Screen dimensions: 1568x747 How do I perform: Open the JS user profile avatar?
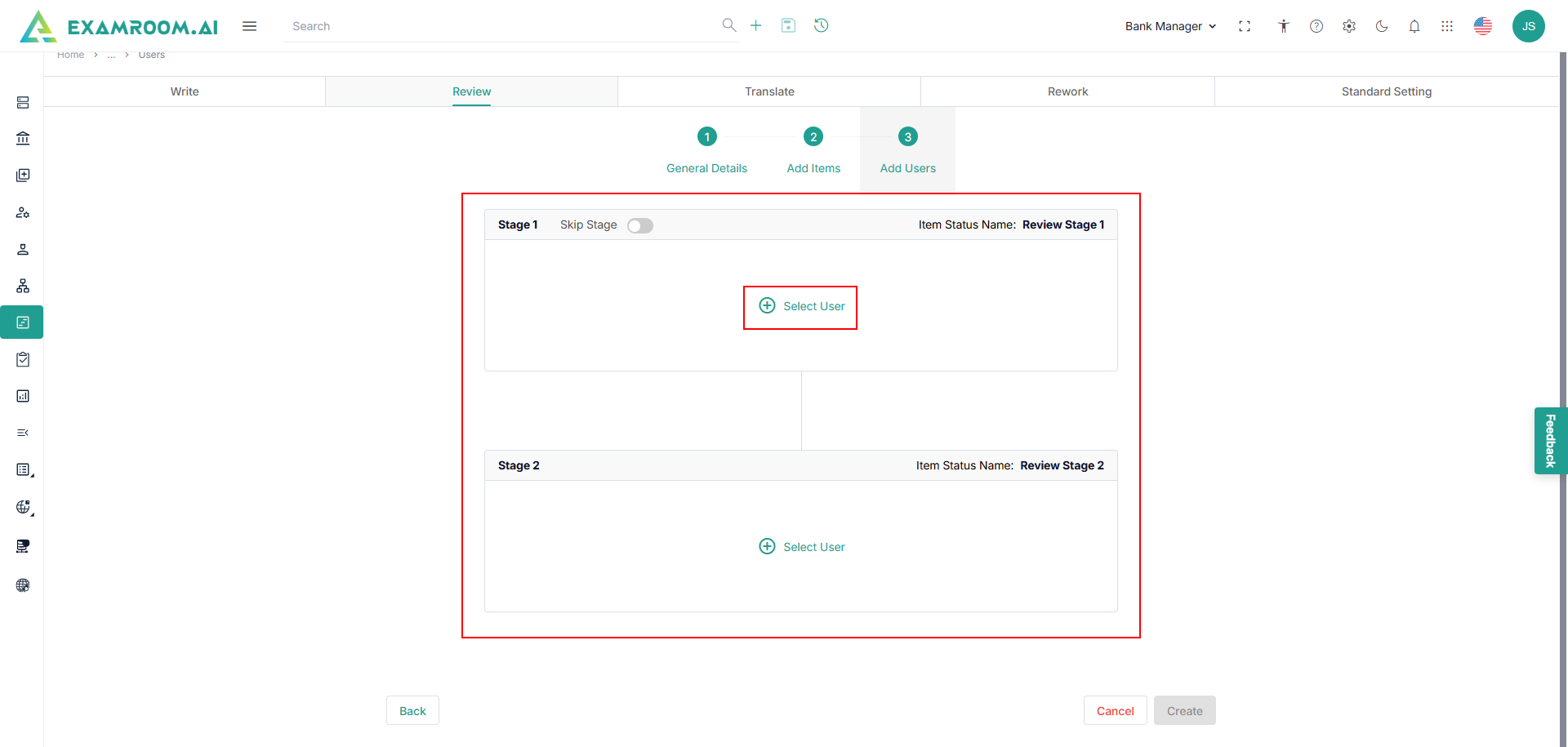click(1529, 26)
